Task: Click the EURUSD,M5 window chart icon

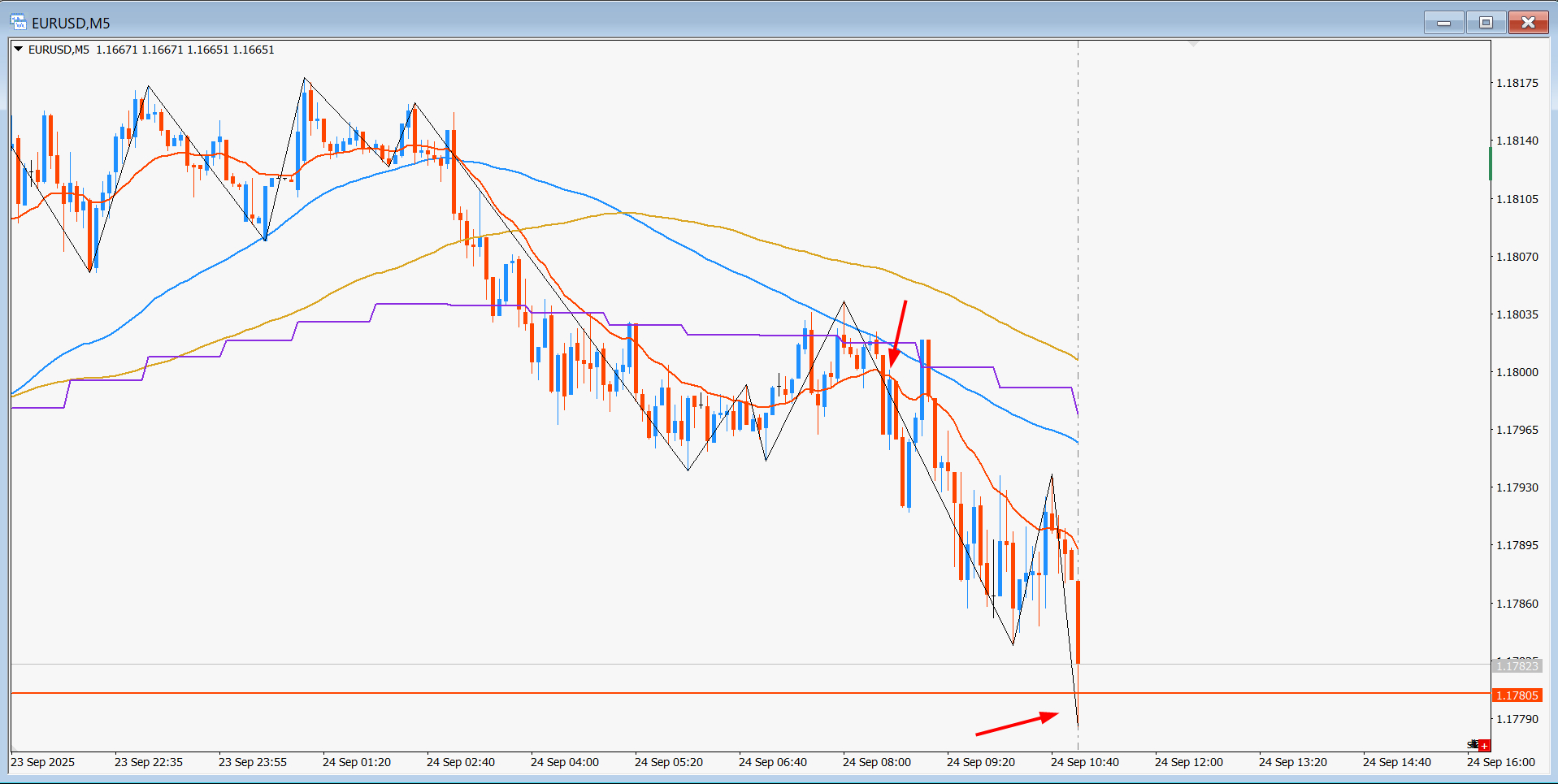Action: (18, 23)
